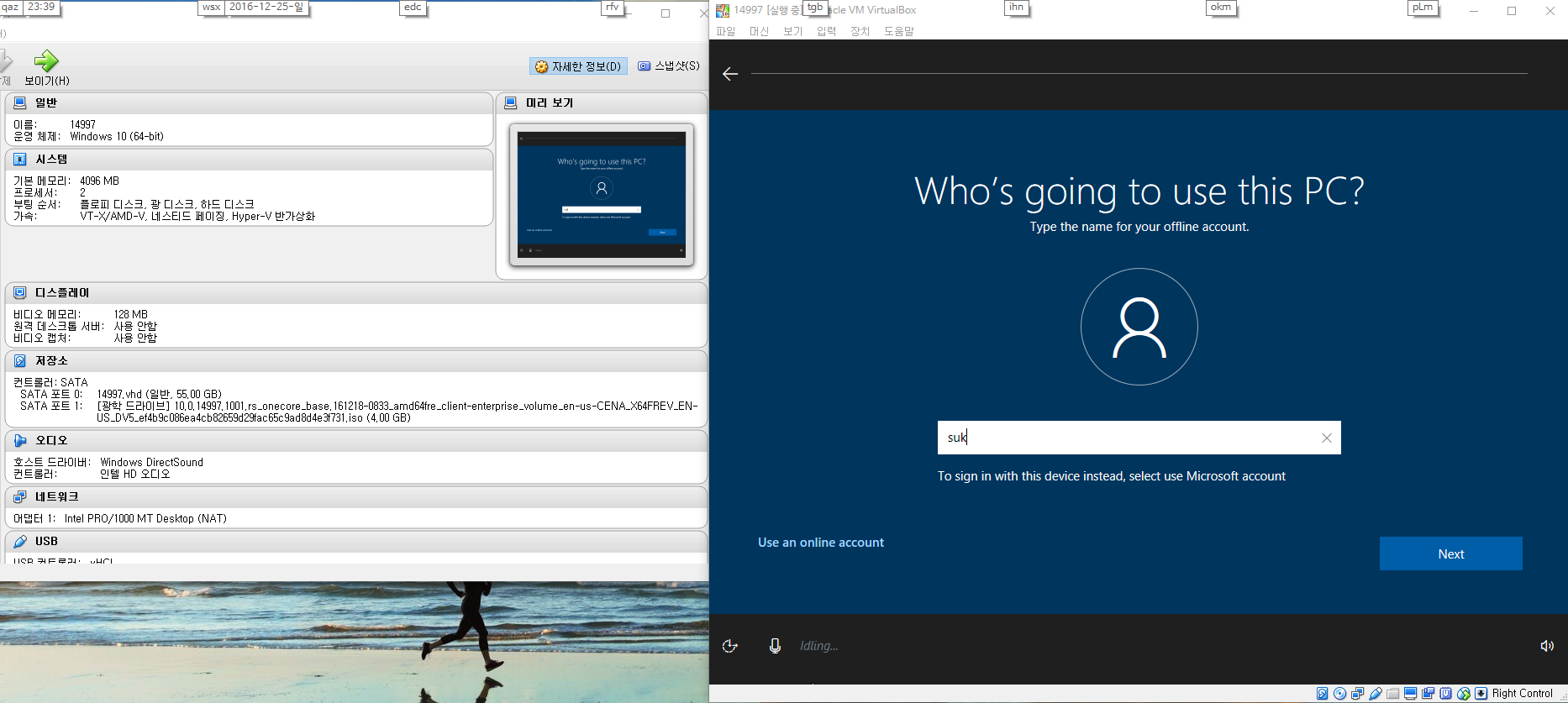Click the optical disc status icon
Viewport: 1568px width, 703px height.
1339,693
